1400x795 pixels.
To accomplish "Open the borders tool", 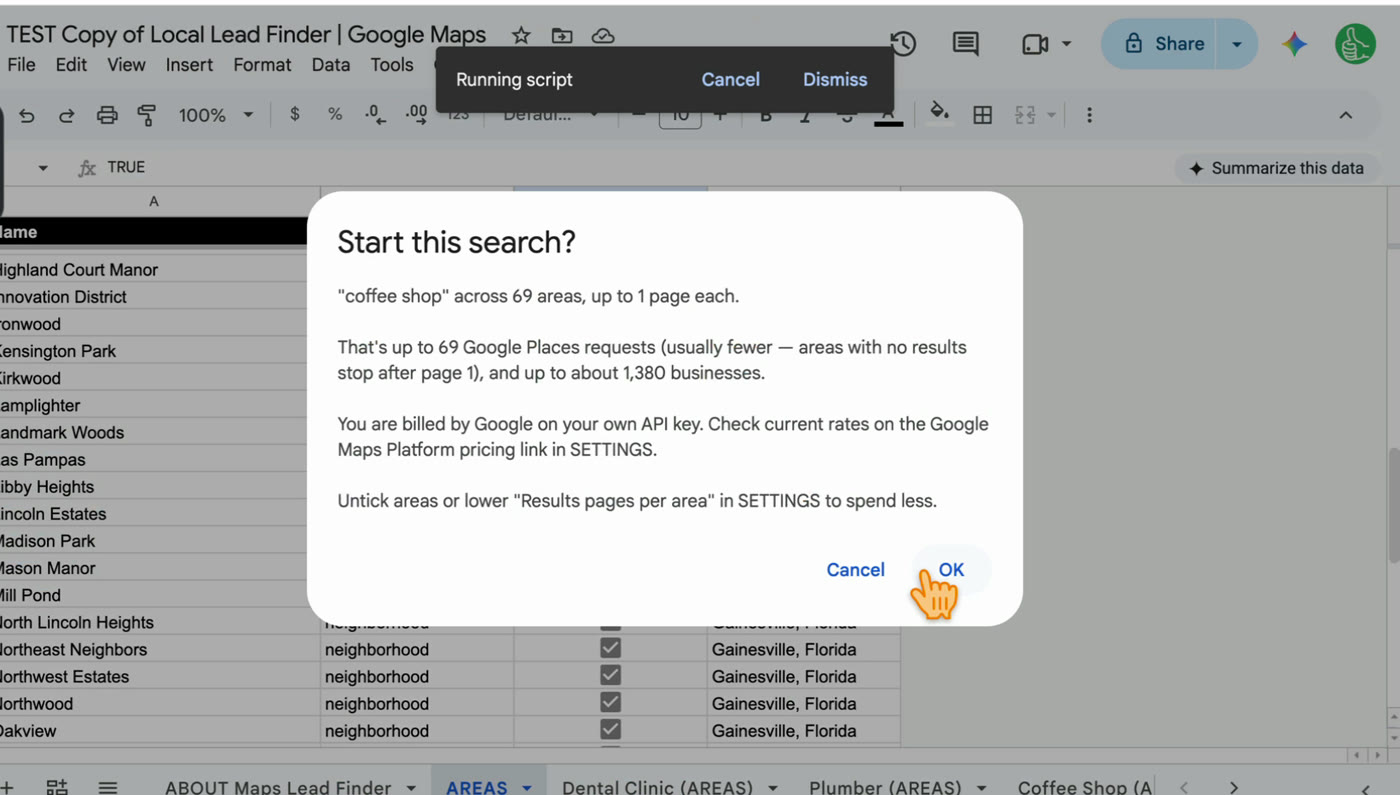I will click(x=983, y=115).
